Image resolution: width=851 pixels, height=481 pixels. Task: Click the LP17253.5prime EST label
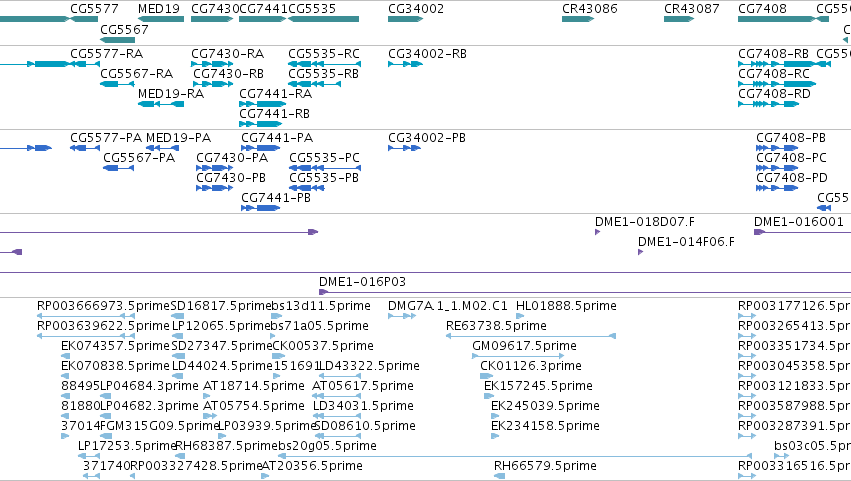tap(128, 446)
